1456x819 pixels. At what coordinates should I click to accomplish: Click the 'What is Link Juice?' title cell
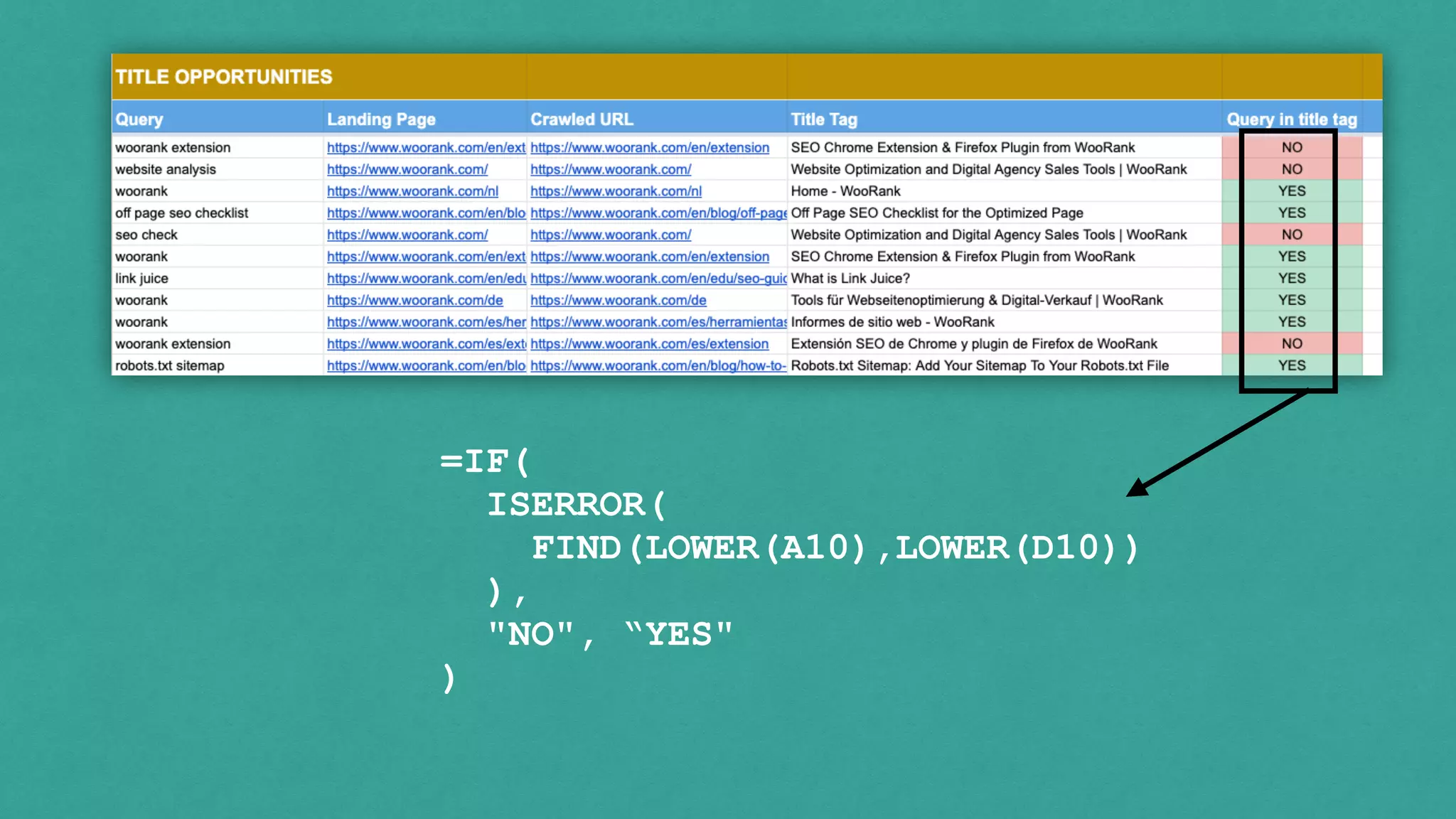point(1005,279)
